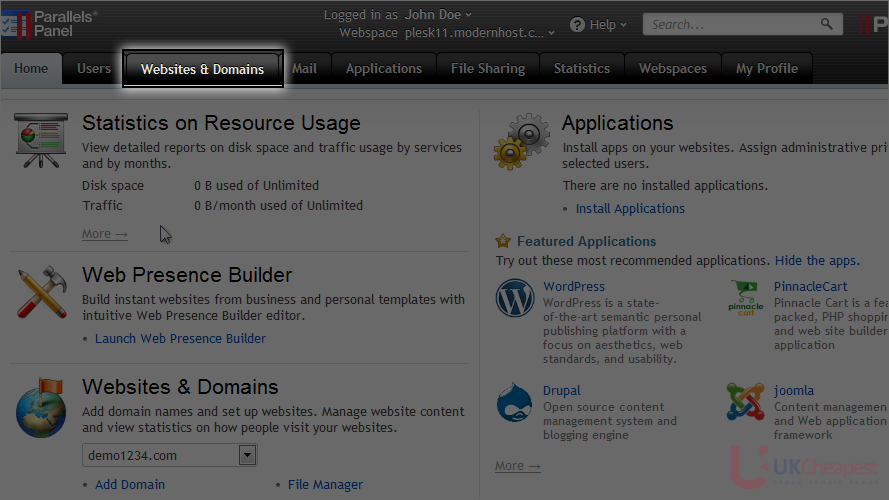This screenshot has height=500, width=889.
Task: Expand the Help menu
Action: pyautogui.click(x=608, y=25)
